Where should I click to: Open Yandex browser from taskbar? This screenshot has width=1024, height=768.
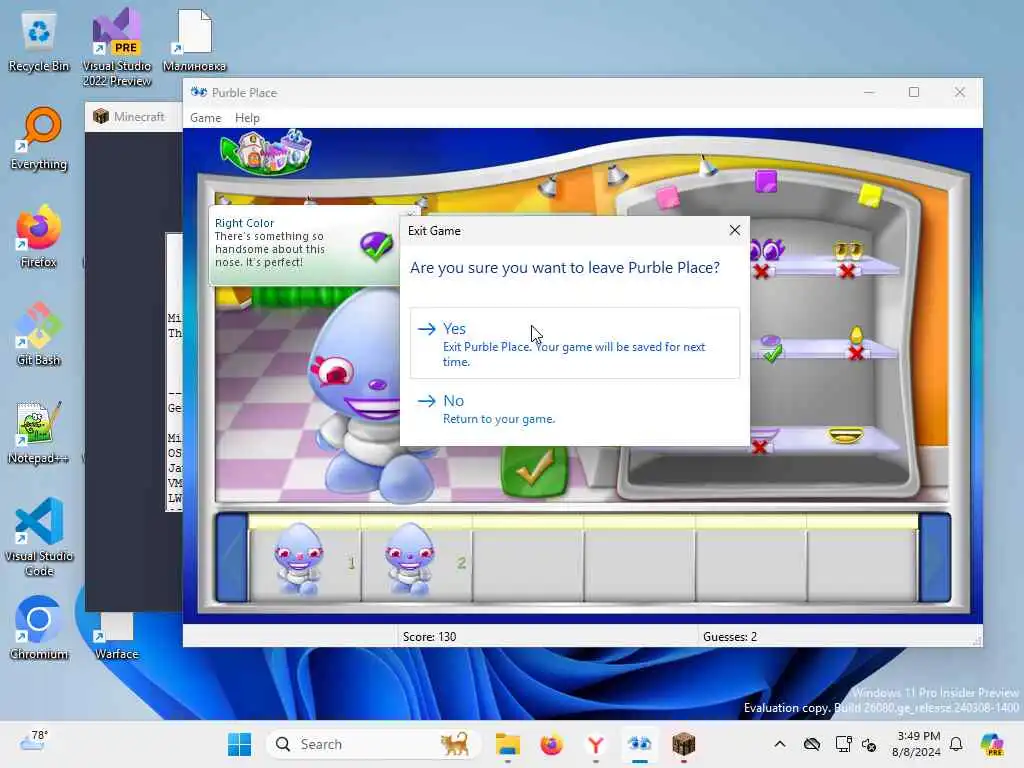click(596, 744)
